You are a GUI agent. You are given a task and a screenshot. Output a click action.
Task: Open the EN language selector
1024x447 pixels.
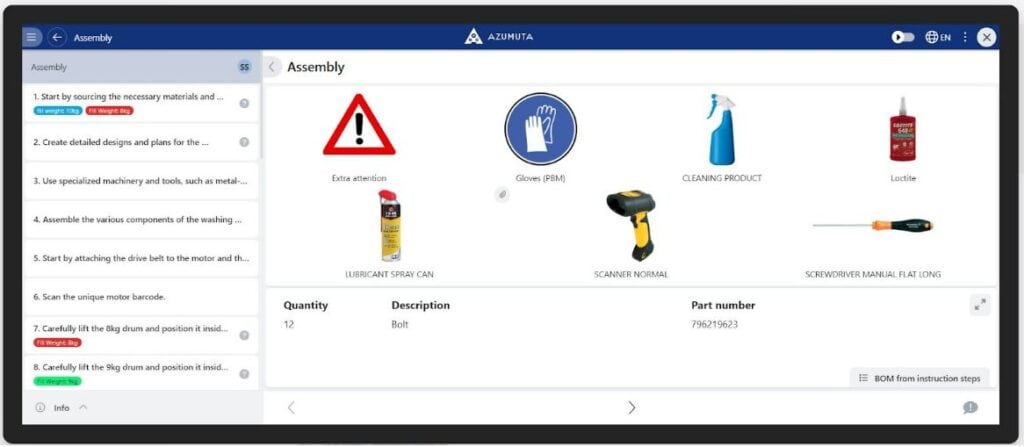pyautogui.click(x=938, y=37)
